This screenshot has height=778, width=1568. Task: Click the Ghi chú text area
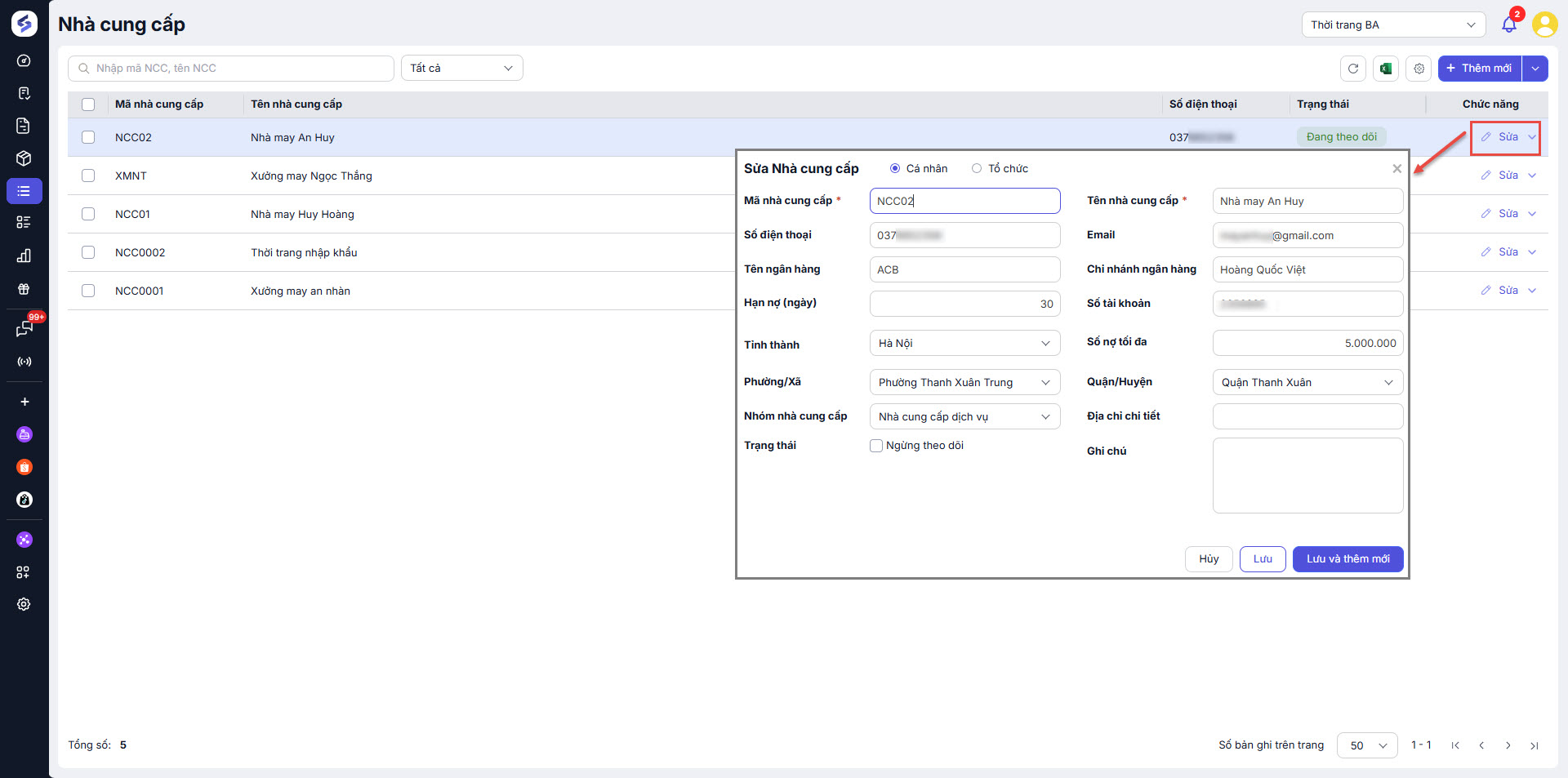click(x=1307, y=475)
